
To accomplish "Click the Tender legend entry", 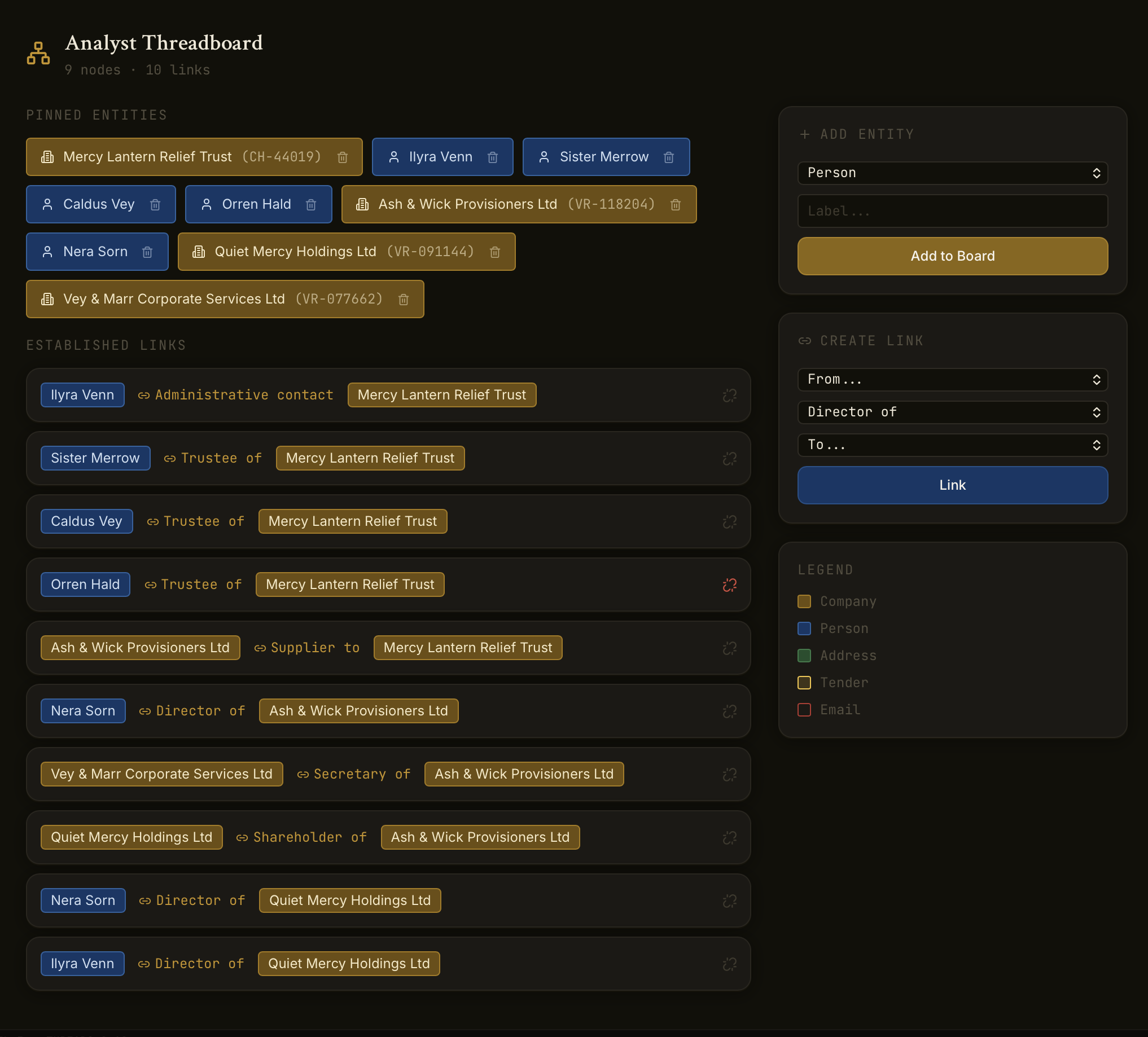I will pyautogui.click(x=833, y=683).
